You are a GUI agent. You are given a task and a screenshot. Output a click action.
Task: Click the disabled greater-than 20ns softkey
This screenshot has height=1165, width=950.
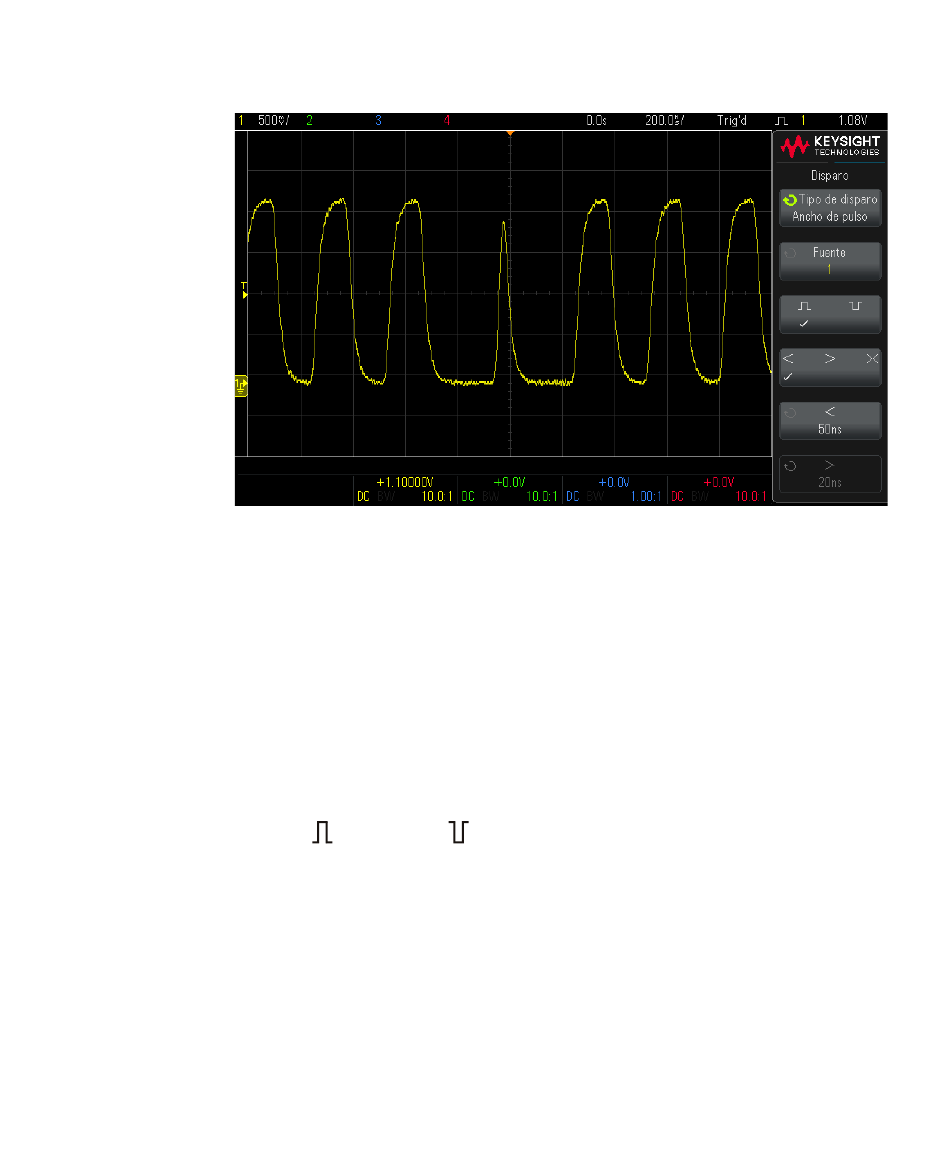tap(830, 474)
